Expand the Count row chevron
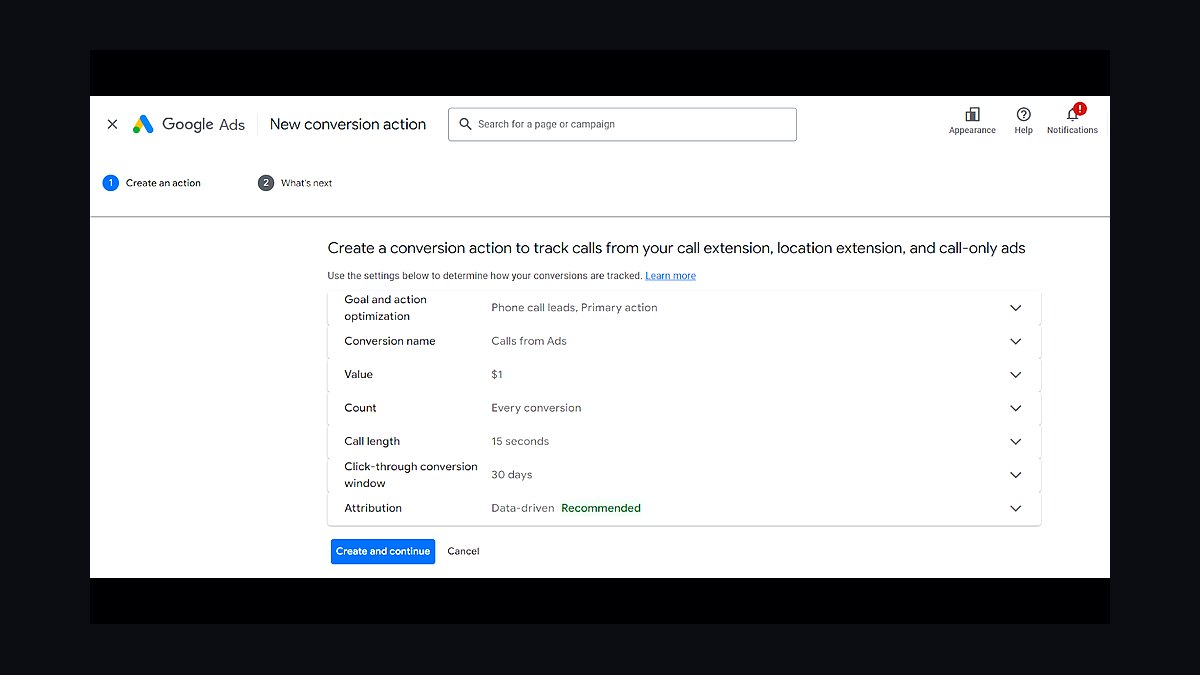Image resolution: width=1200 pixels, height=675 pixels. tap(1015, 408)
